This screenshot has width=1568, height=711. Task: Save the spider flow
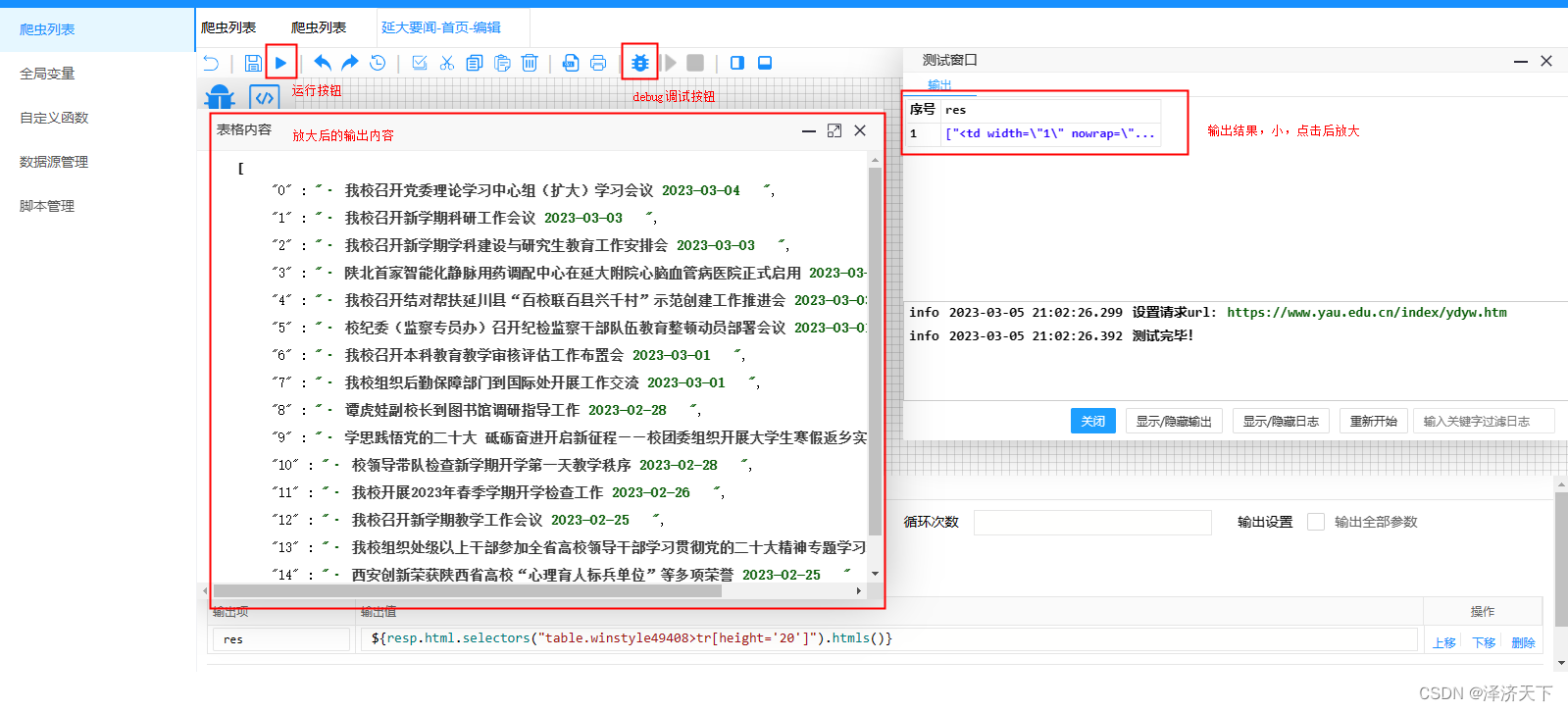pos(253,63)
